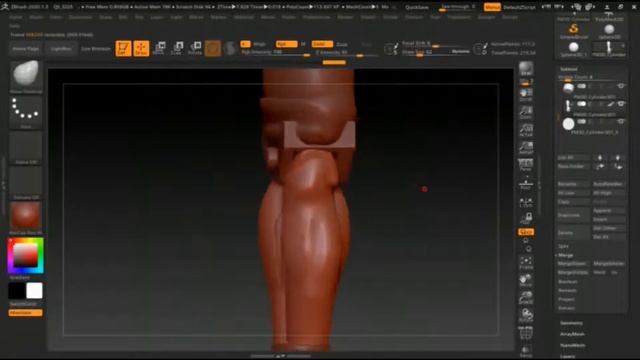Select the SimpleBrush tool icon
Screen dimensions: 640x360
(573, 31)
